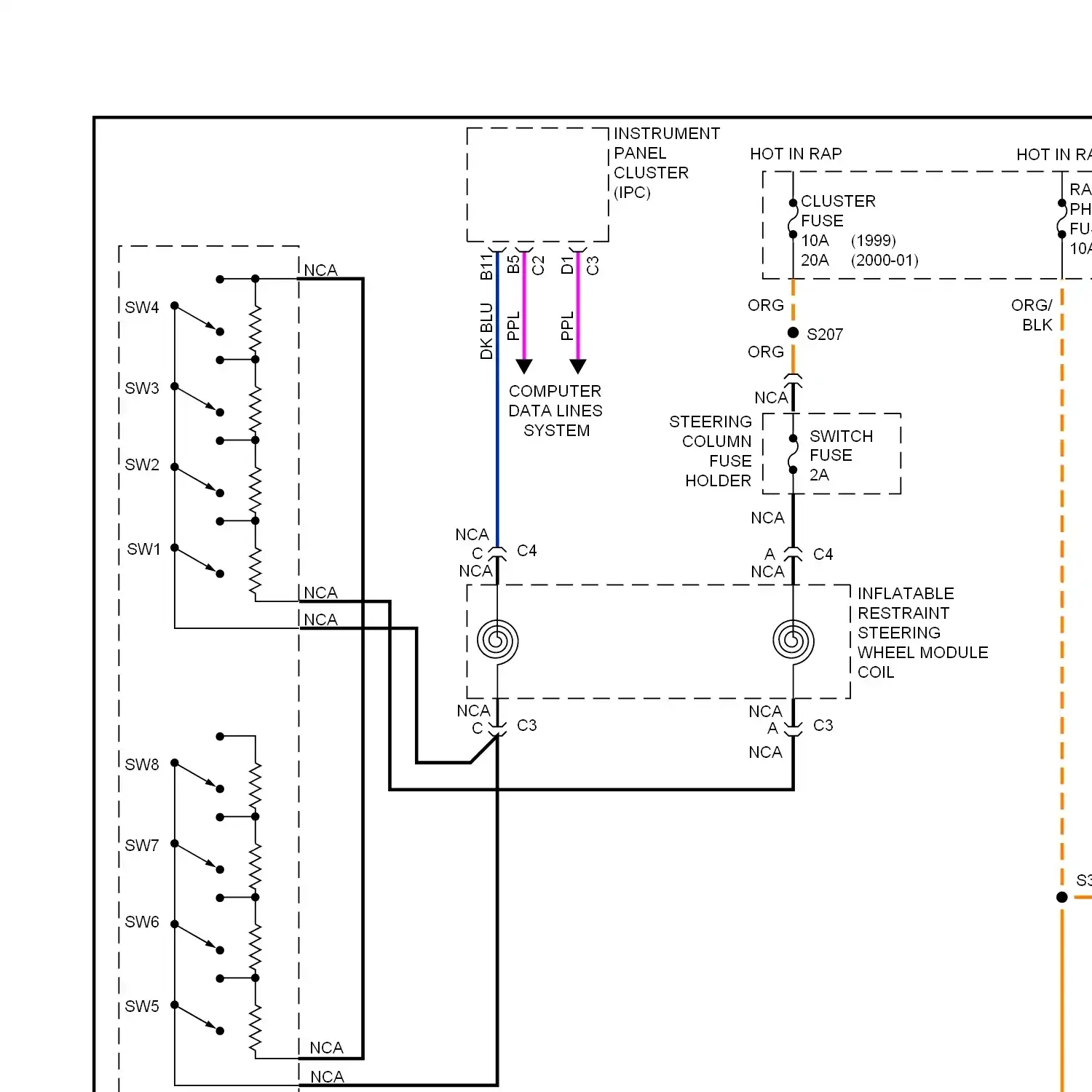This screenshot has width=1092, height=1092.
Task: Select the SW5 switch label
Action: pyautogui.click(x=142, y=1006)
